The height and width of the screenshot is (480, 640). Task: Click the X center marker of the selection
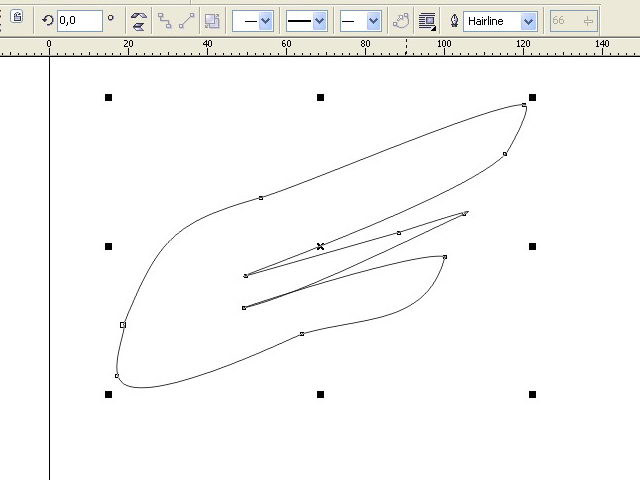(x=320, y=246)
